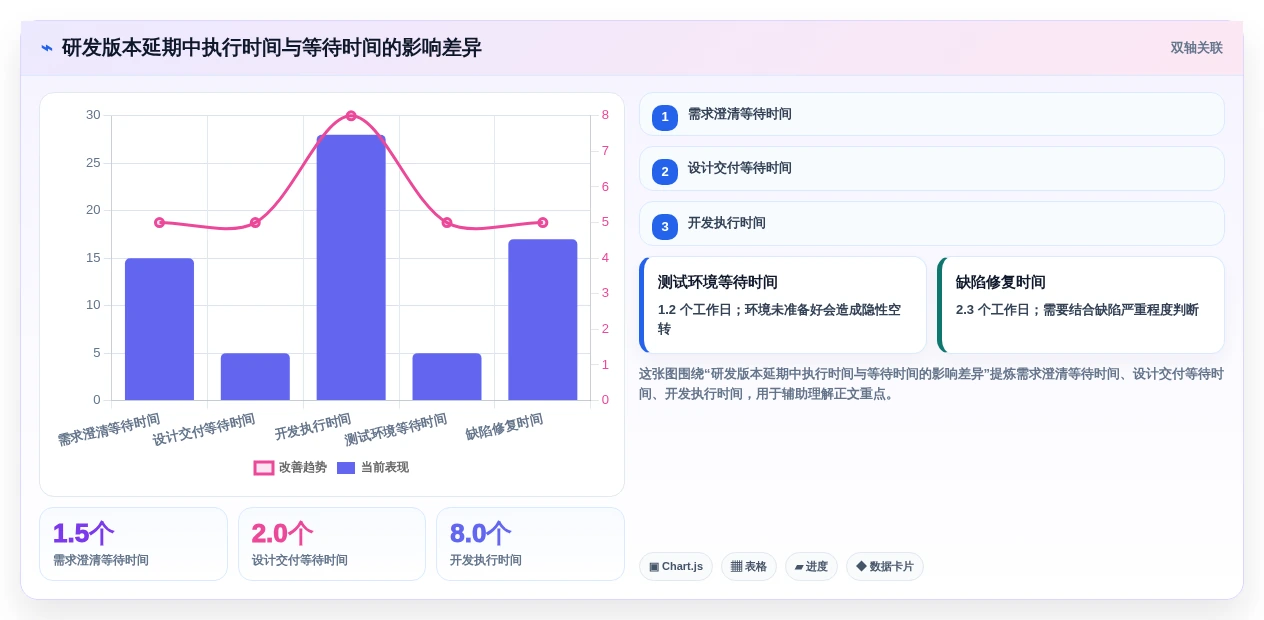
Task: Click the 设计交付等待时间 label under 2.0个
Action: 300,561
